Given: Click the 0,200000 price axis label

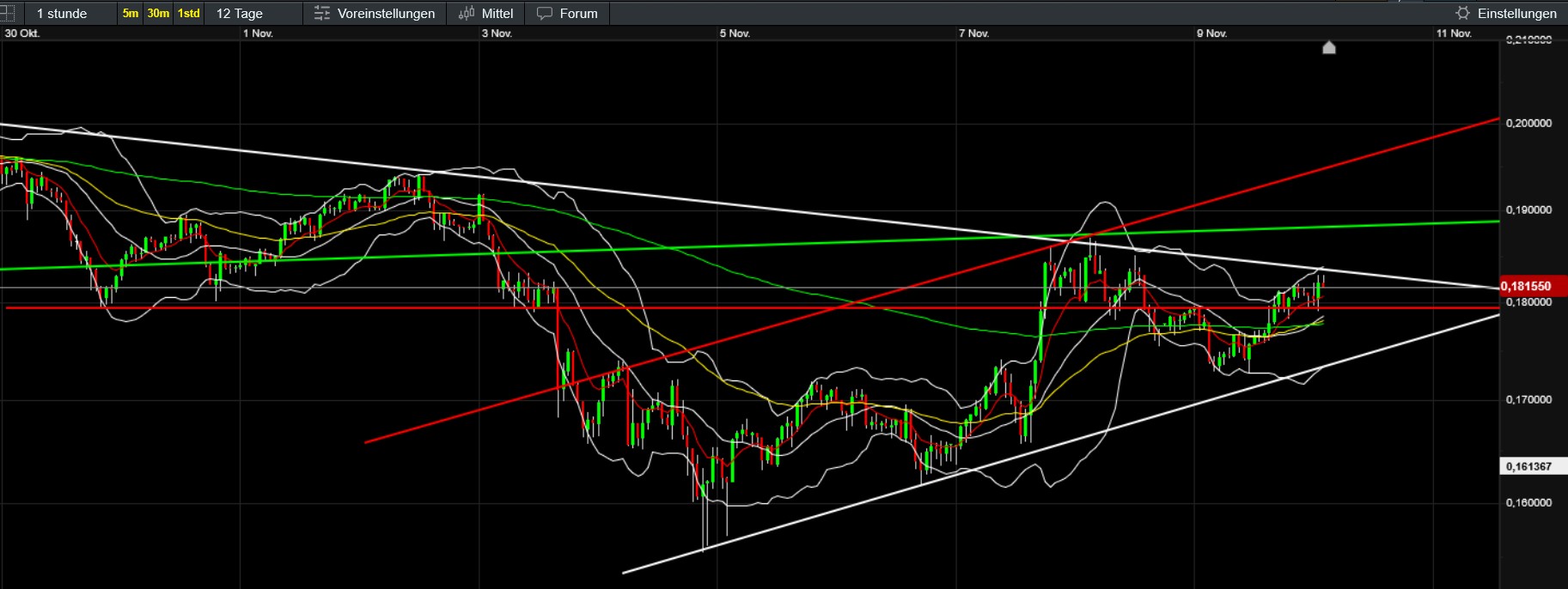Looking at the screenshot, I should click(x=1528, y=124).
